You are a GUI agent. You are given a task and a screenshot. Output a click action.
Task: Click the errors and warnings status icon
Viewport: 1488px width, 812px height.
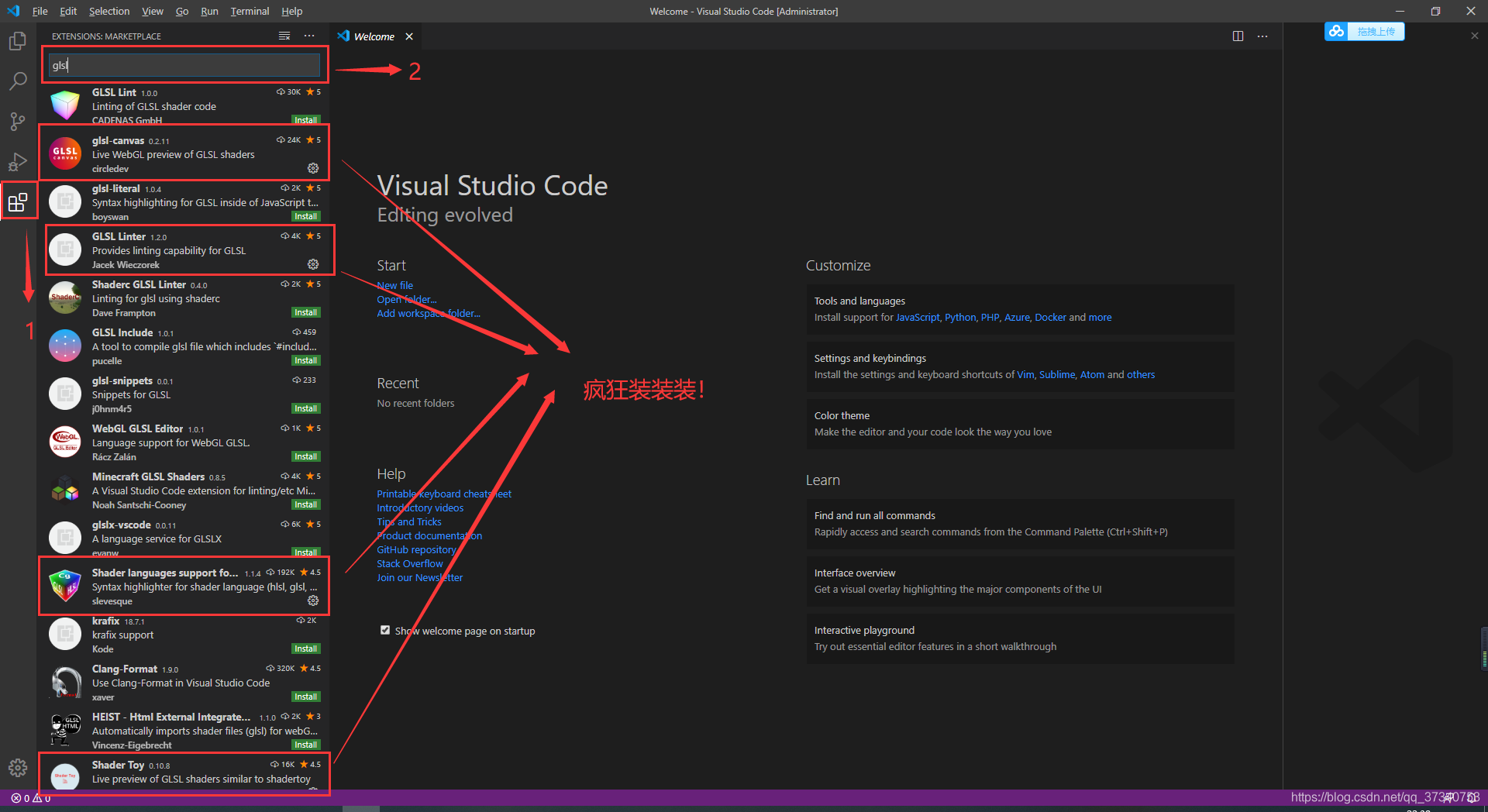[x=31, y=798]
